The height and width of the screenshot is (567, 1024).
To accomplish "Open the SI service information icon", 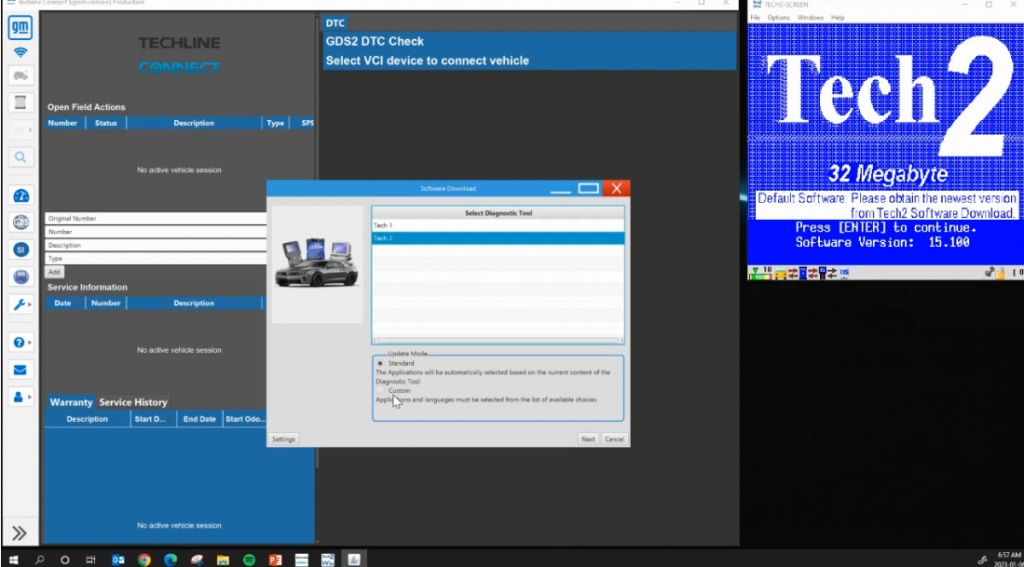I will [x=21, y=250].
